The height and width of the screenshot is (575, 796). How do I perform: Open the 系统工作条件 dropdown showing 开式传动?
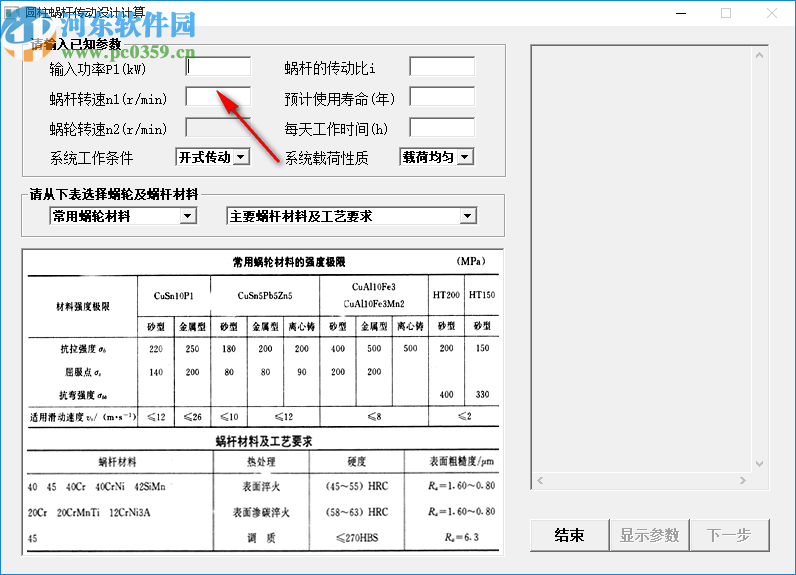tap(213, 157)
